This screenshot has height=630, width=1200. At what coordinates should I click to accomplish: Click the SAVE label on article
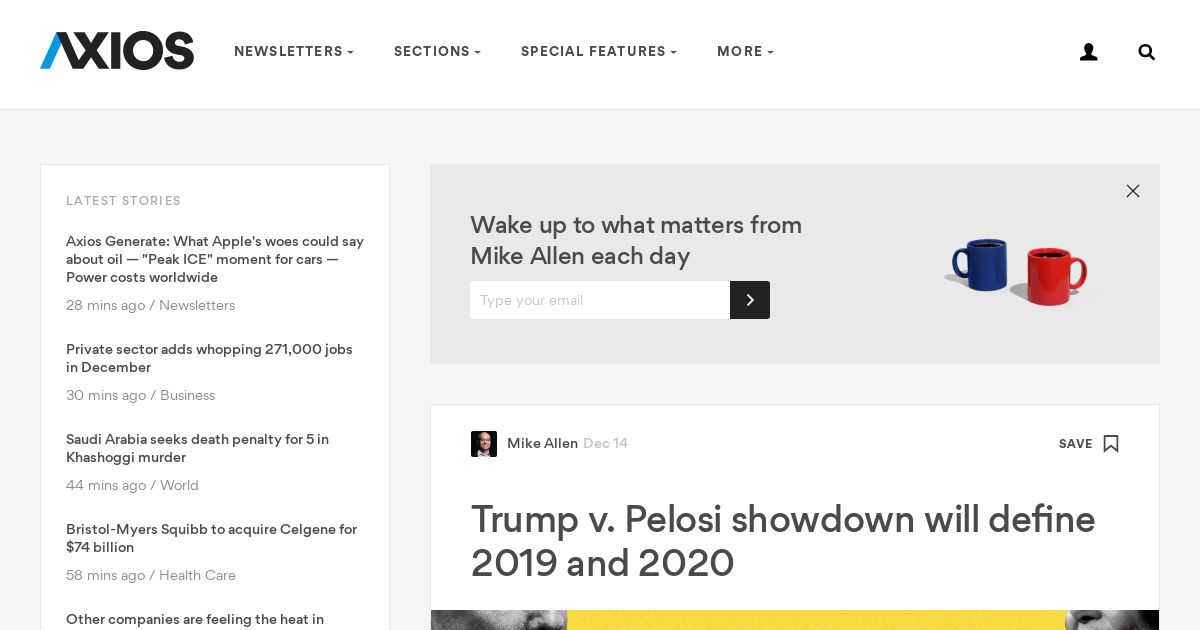click(x=1076, y=444)
